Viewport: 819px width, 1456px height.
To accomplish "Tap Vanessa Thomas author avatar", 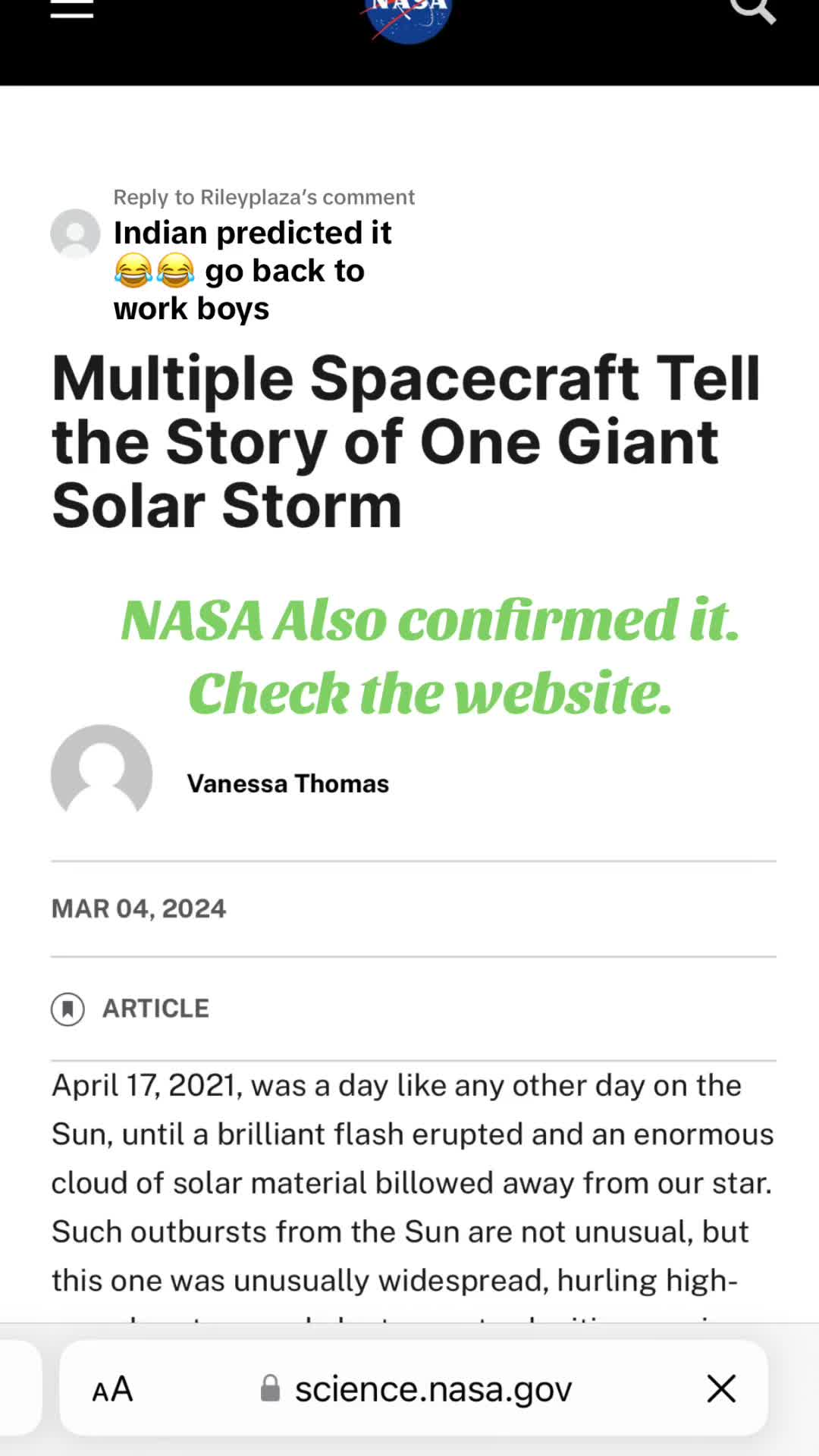I will click(x=102, y=773).
